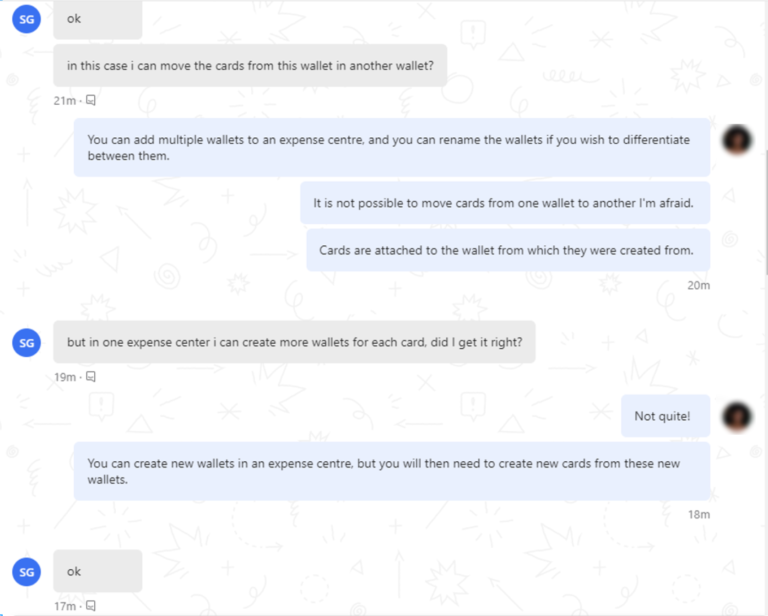Click the note icon next to 17m

click(x=91, y=606)
